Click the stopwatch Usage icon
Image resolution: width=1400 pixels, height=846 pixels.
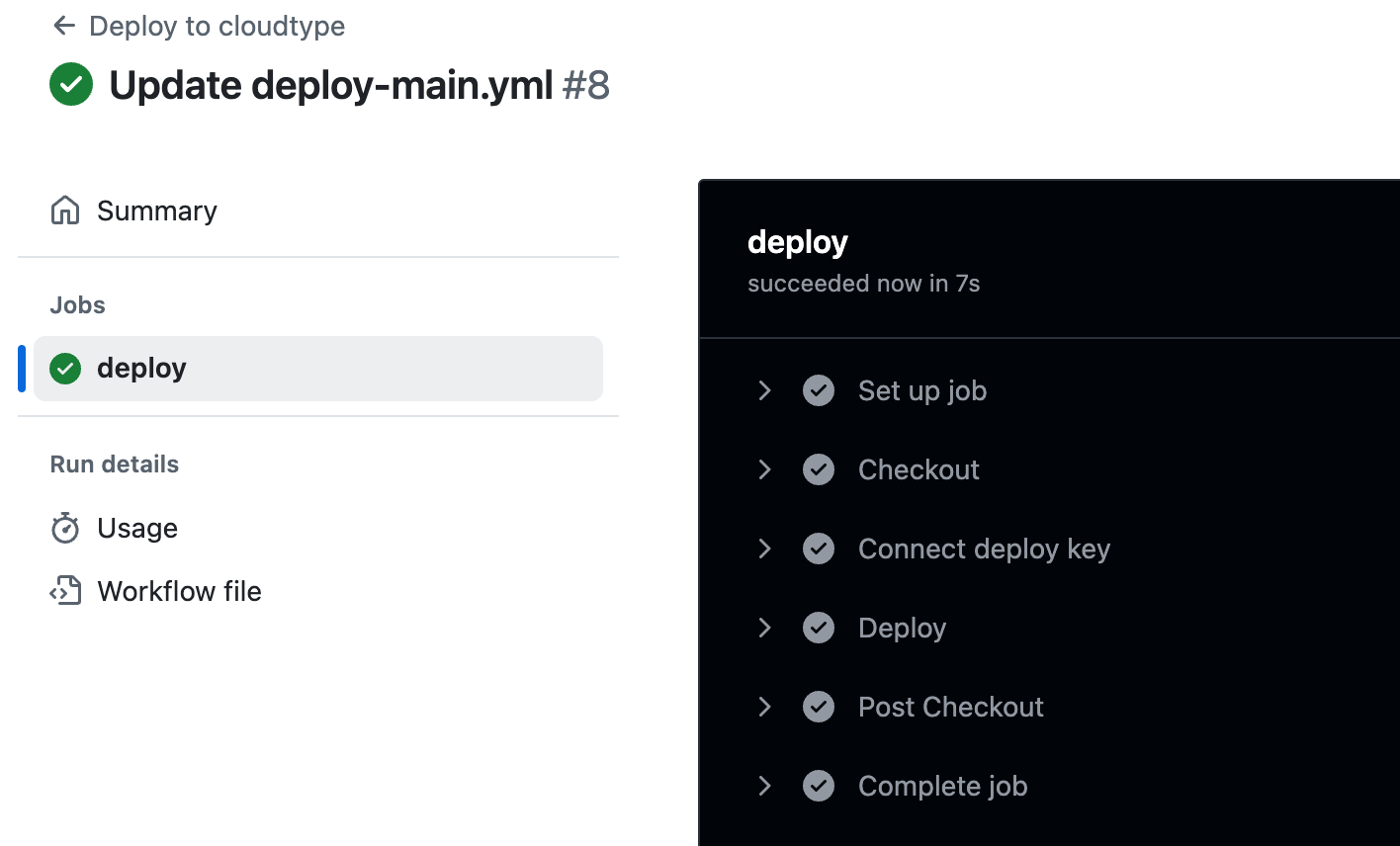pyautogui.click(x=65, y=528)
